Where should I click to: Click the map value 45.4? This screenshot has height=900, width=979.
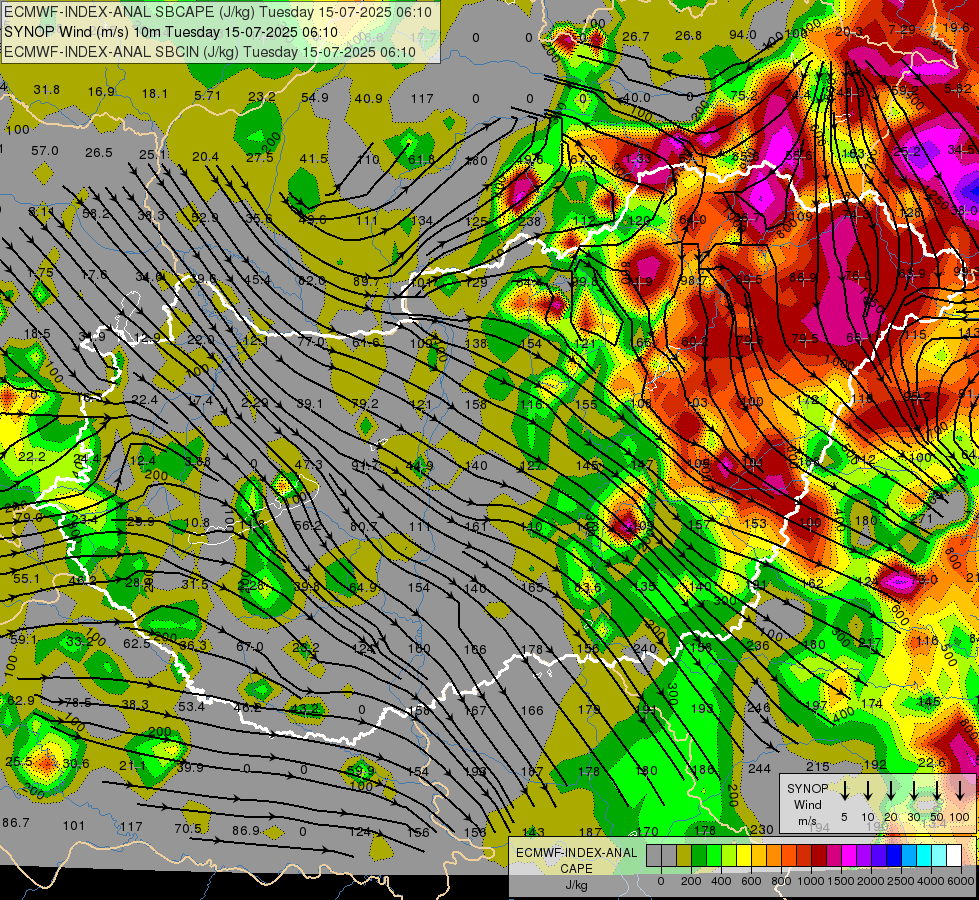(x=257, y=280)
